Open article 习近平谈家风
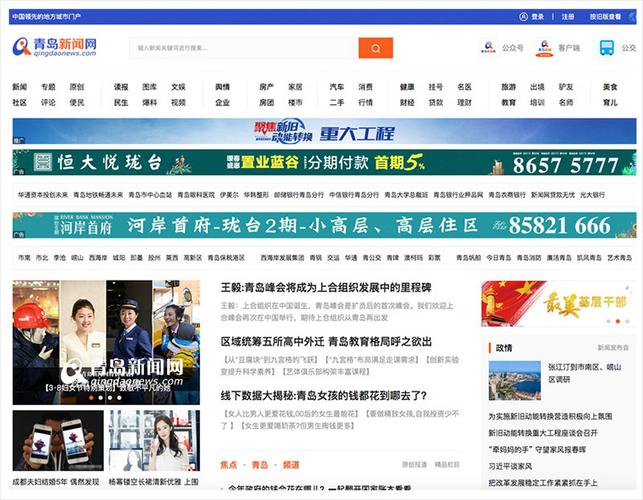This screenshot has height=500, width=643. tap(510, 466)
